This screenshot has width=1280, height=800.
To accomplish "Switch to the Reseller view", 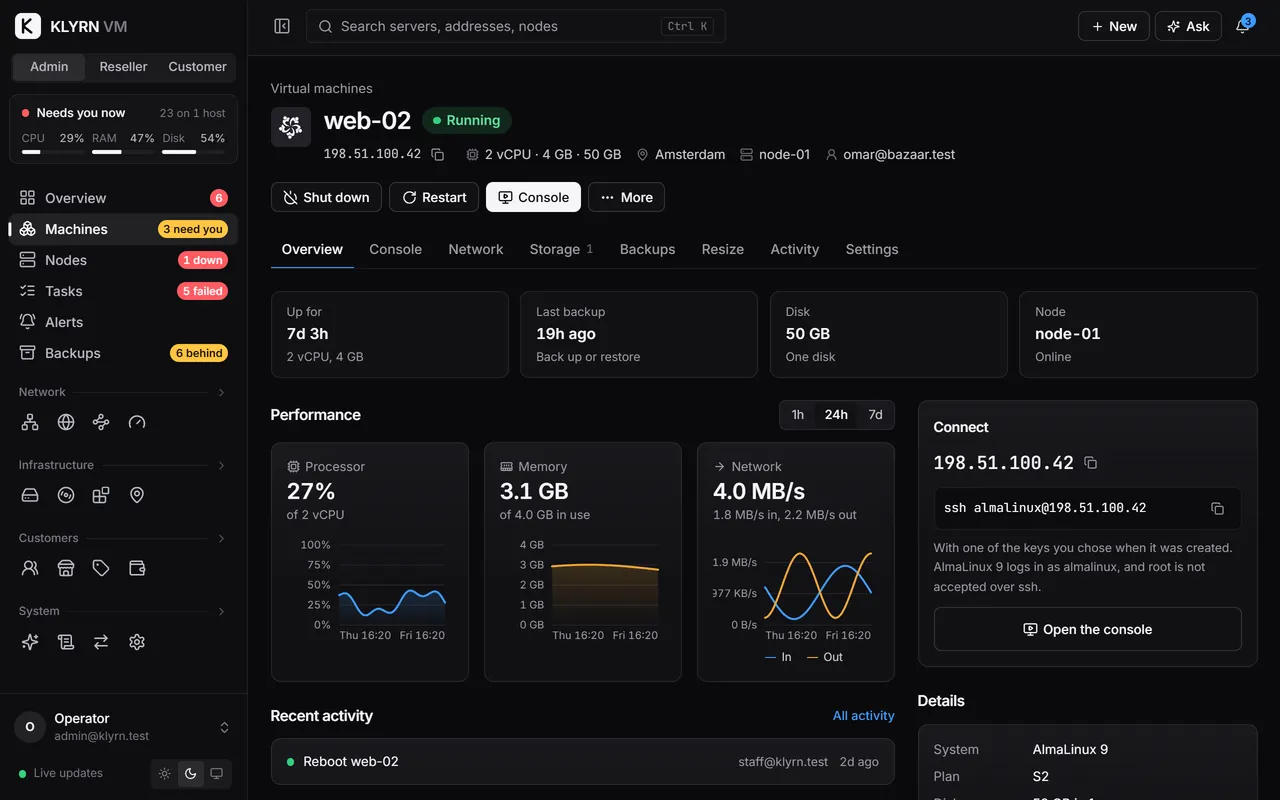I will click(x=123, y=67).
